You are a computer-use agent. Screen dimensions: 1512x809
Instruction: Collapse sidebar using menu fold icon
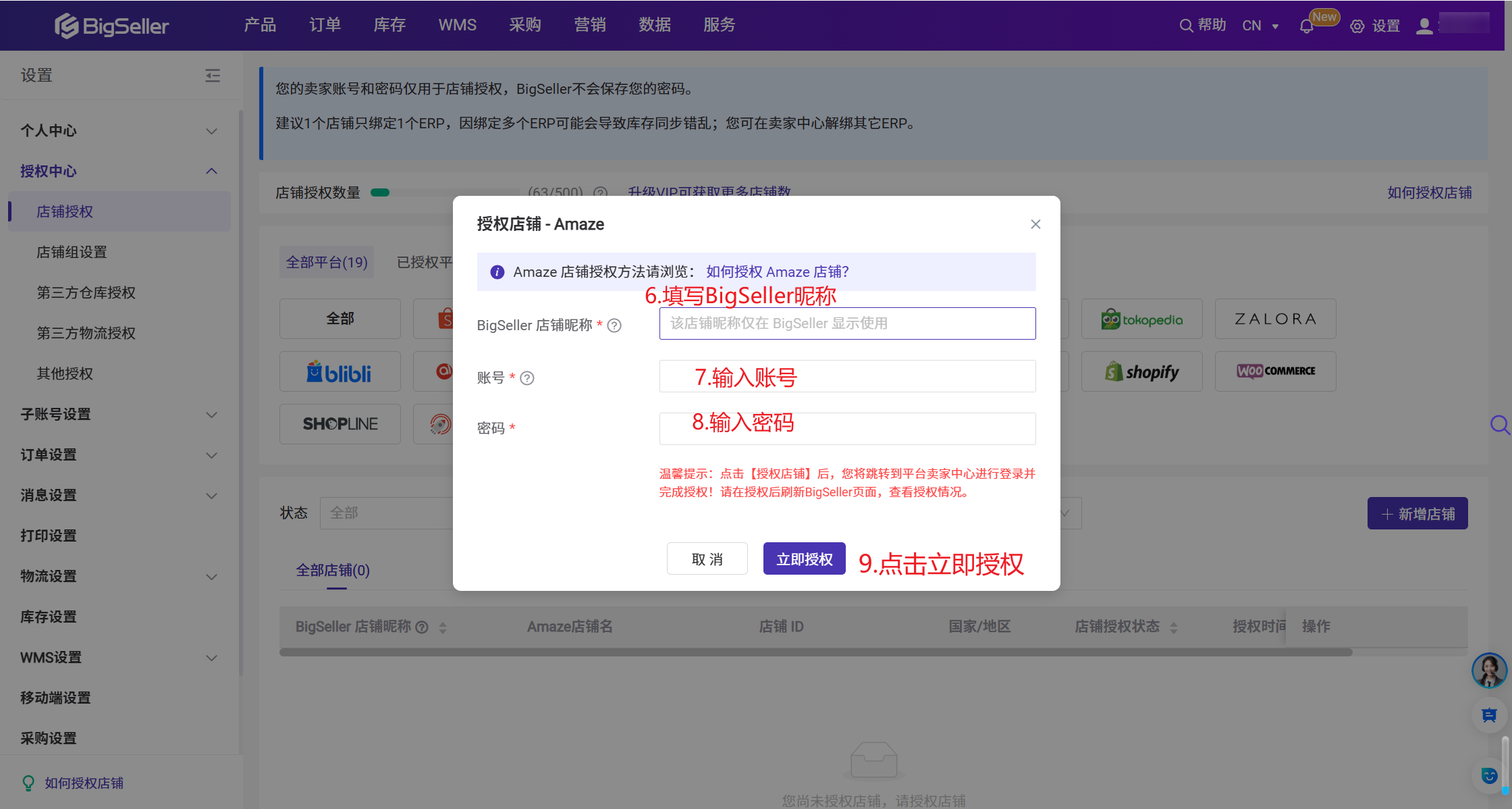point(213,75)
